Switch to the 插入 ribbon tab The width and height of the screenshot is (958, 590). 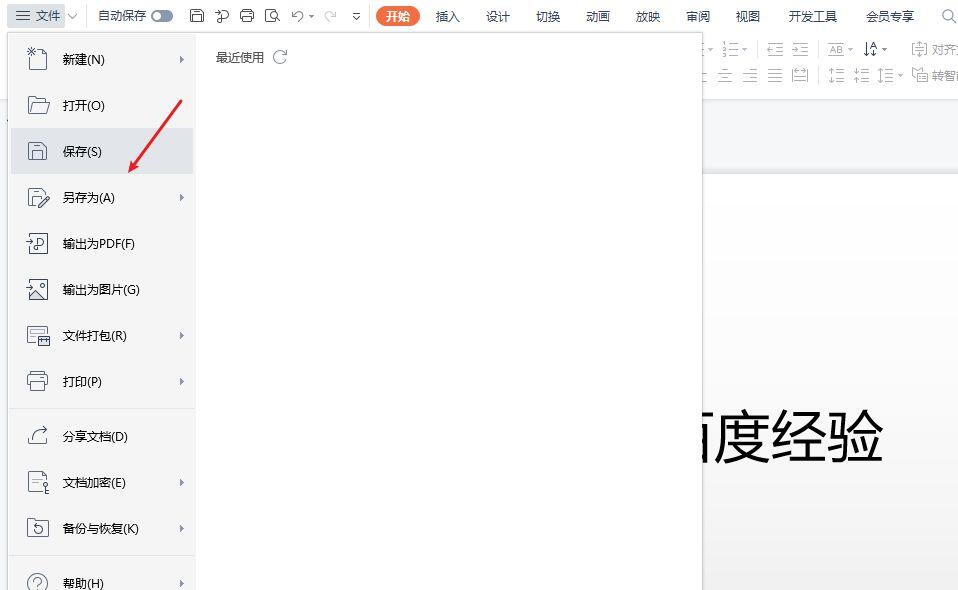click(x=447, y=16)
